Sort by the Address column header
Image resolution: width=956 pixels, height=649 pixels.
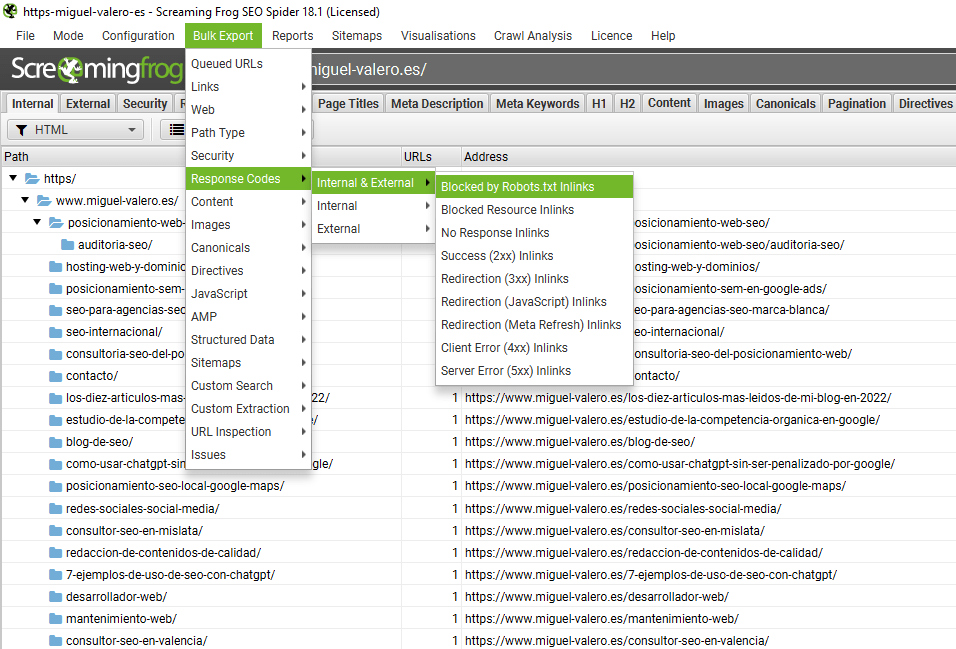(x=708, y=157)
